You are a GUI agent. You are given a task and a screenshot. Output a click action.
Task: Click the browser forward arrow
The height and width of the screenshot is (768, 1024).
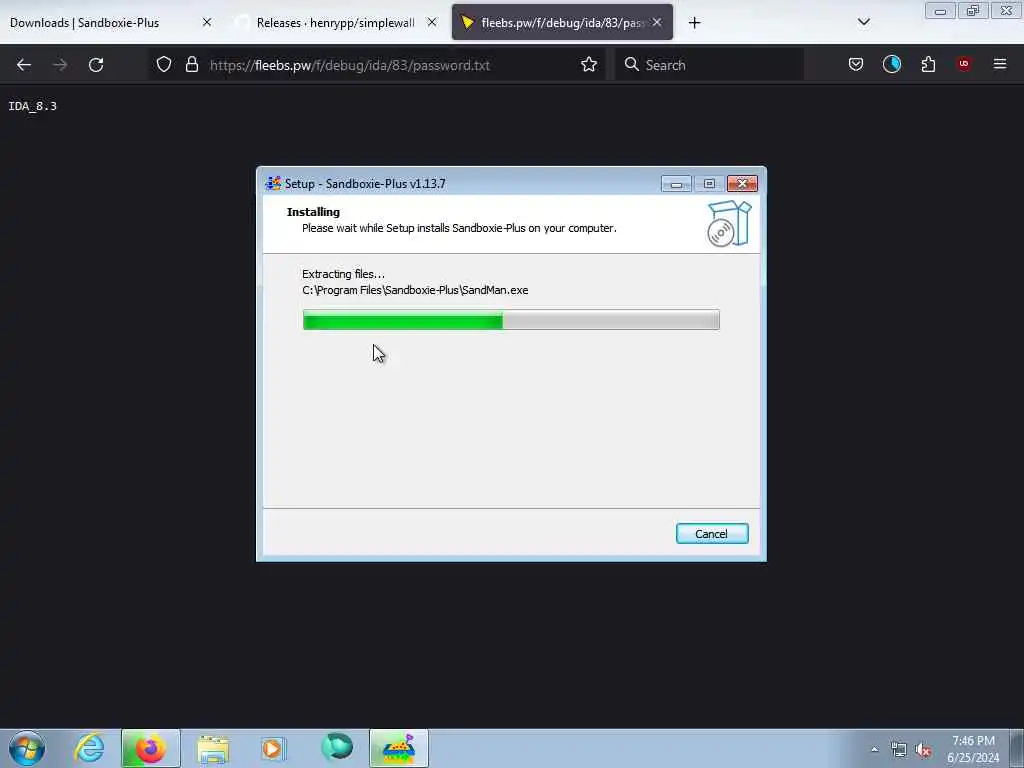tap(60, 65)
